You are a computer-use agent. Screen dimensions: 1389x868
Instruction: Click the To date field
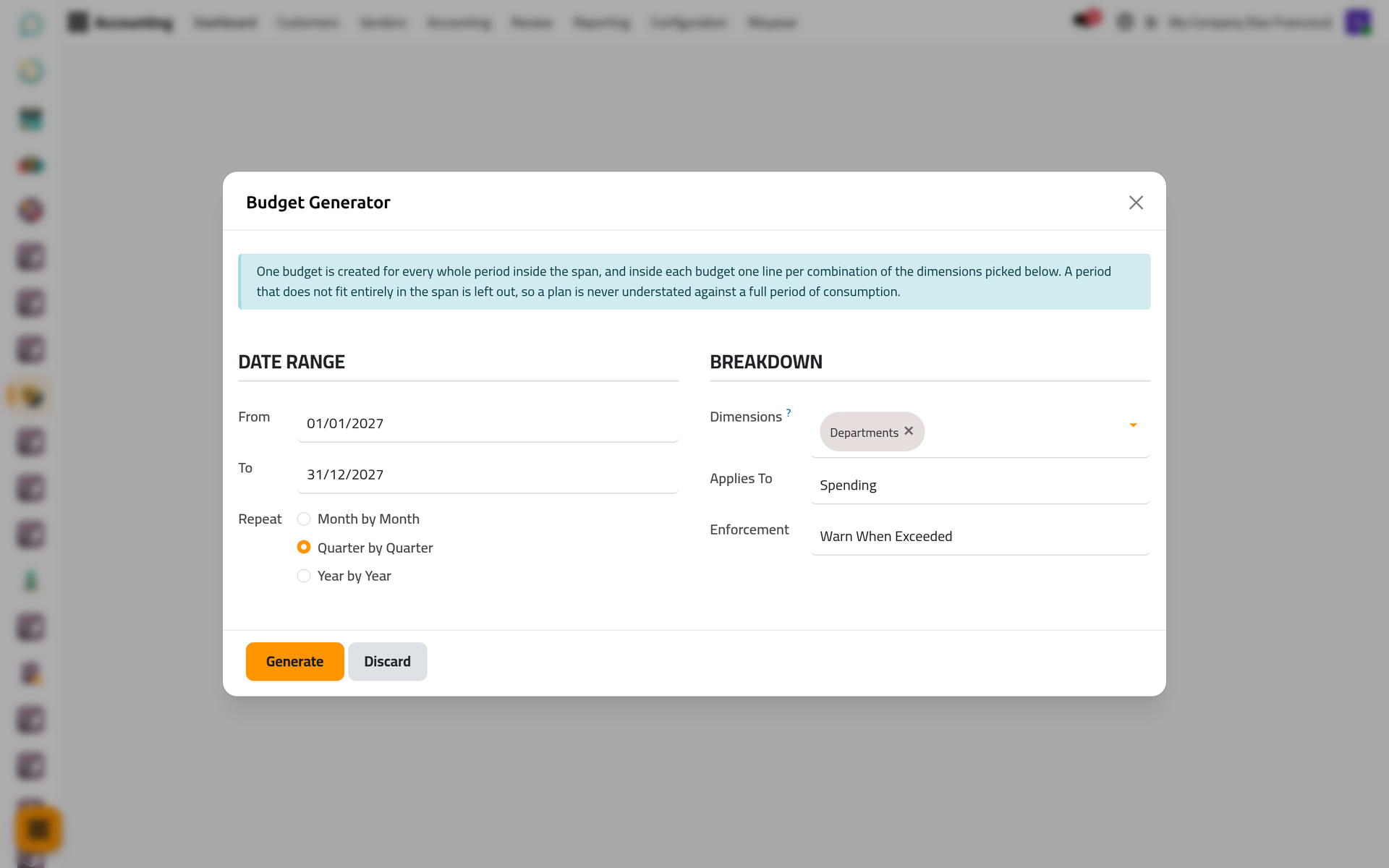coord(488,475)
